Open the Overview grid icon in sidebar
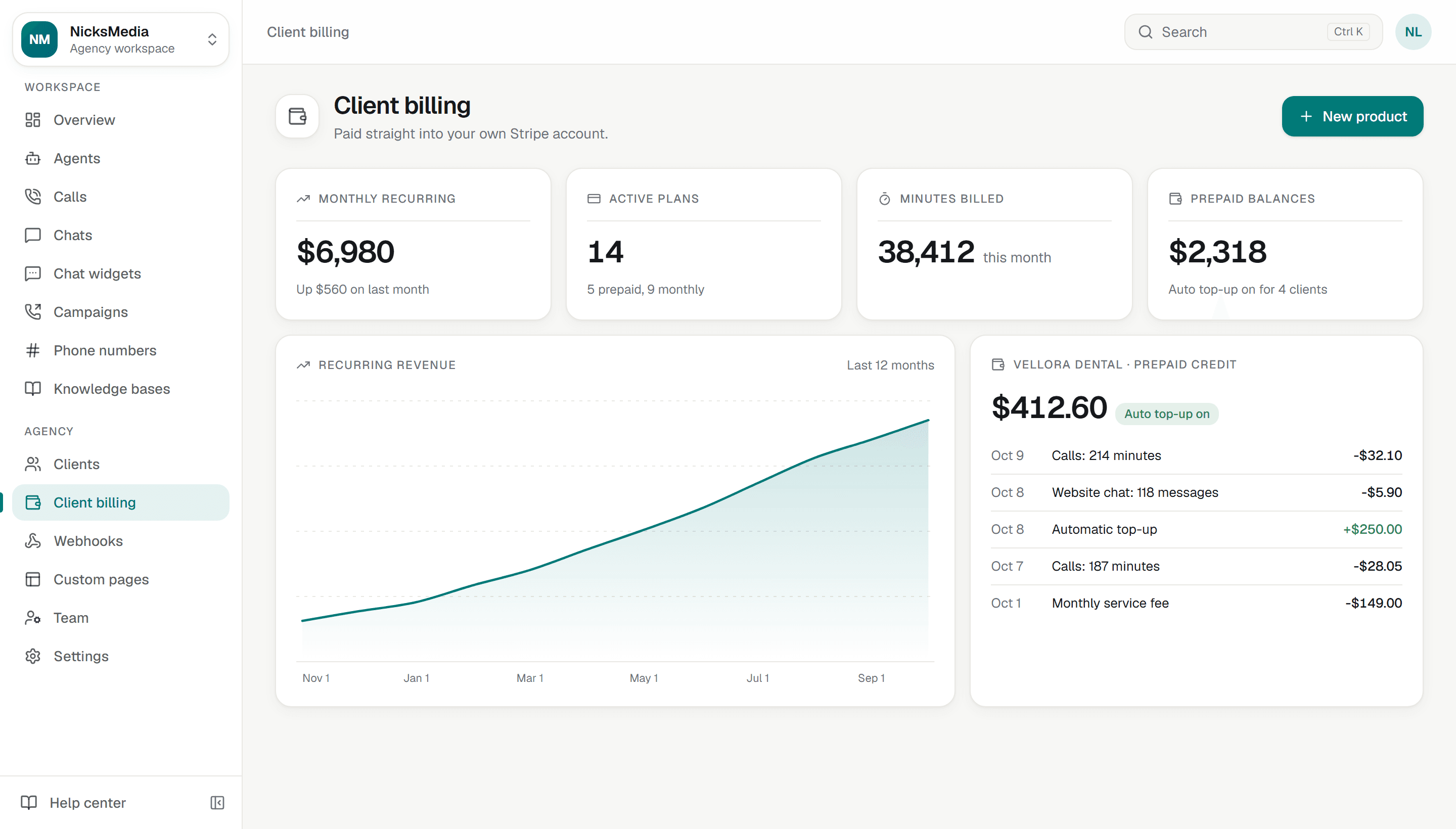The height and width of the screenshot is (829, 1456). pos(32,120)
